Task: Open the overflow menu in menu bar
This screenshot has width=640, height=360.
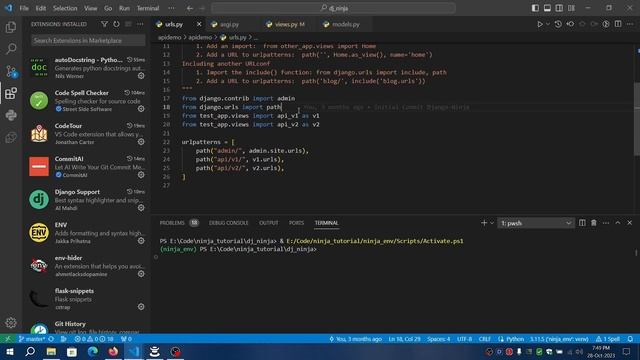Action: coord(171,8)
